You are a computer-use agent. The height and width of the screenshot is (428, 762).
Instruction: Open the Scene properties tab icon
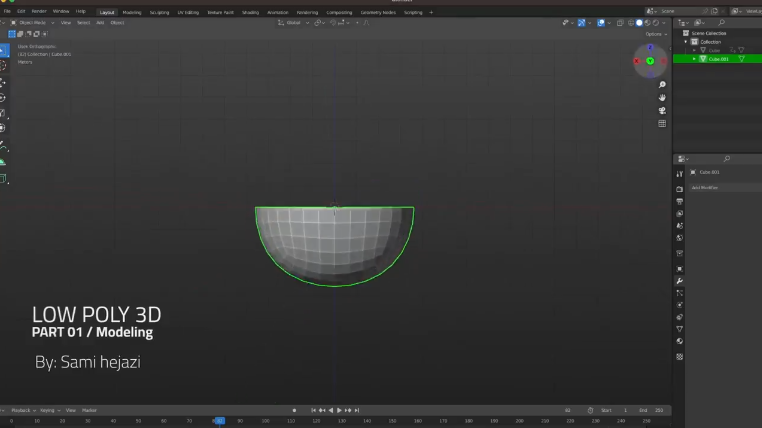[x=679, y=225]
